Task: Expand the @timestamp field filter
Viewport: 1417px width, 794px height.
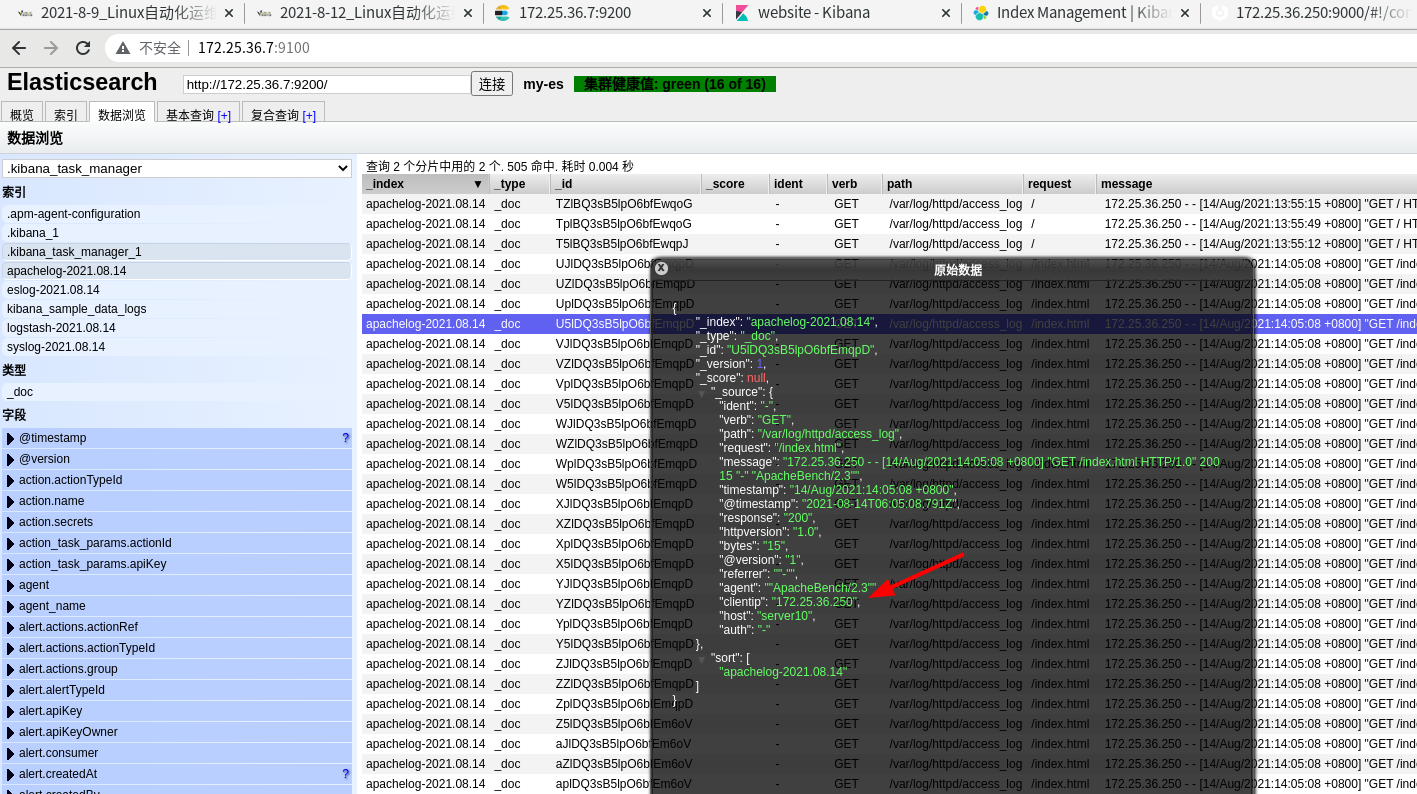Action: [x=11, y=438]
